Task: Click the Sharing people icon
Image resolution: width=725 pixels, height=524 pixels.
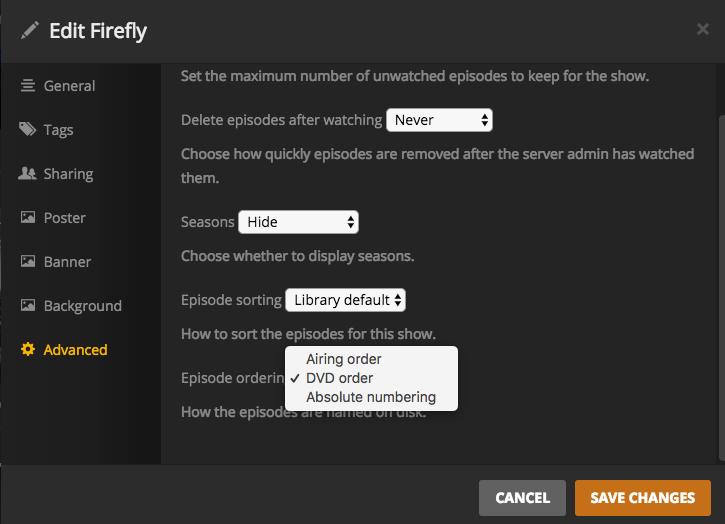Action: [28, 174]
